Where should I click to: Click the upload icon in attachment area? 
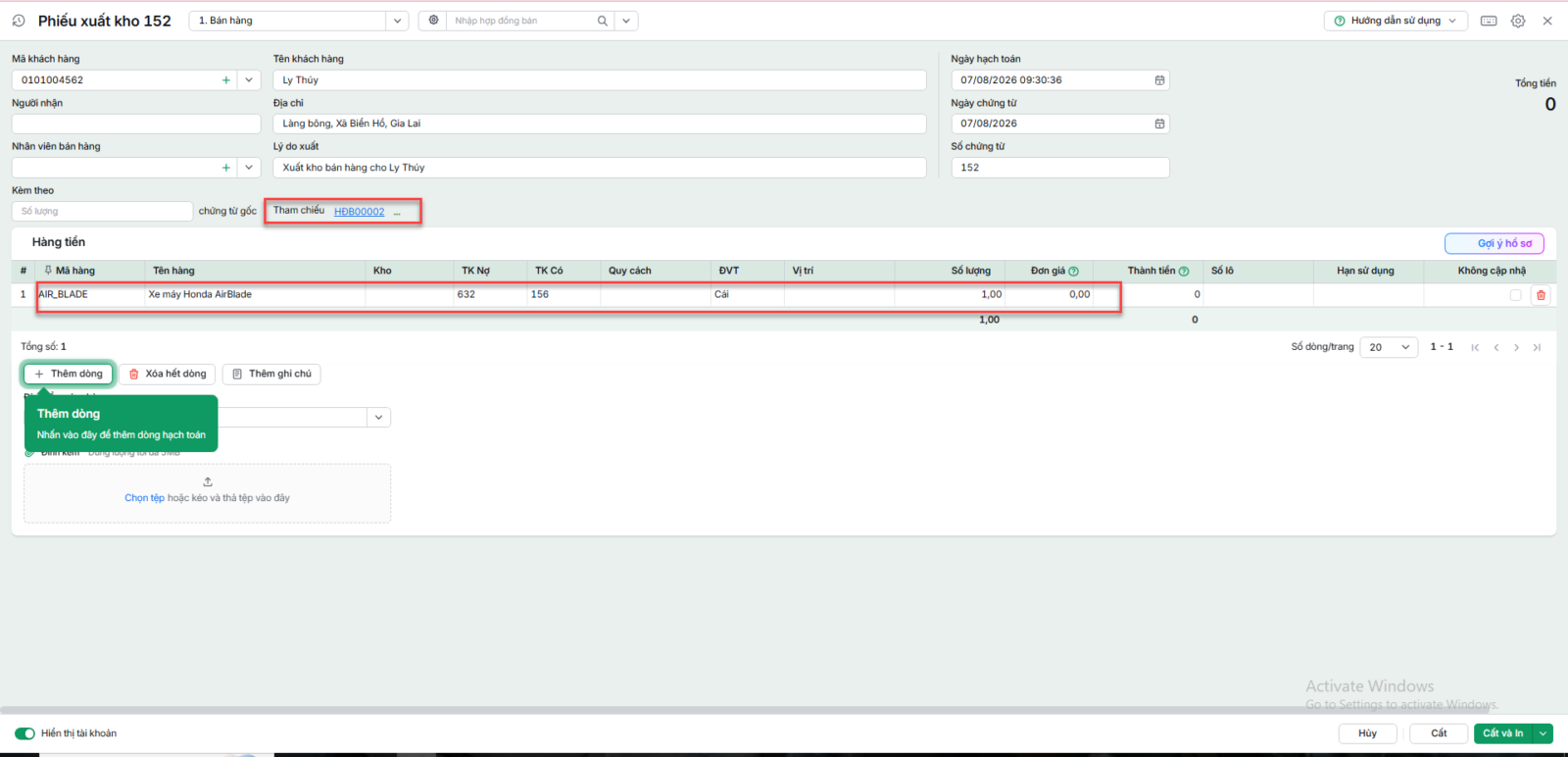tap(208, 481)
